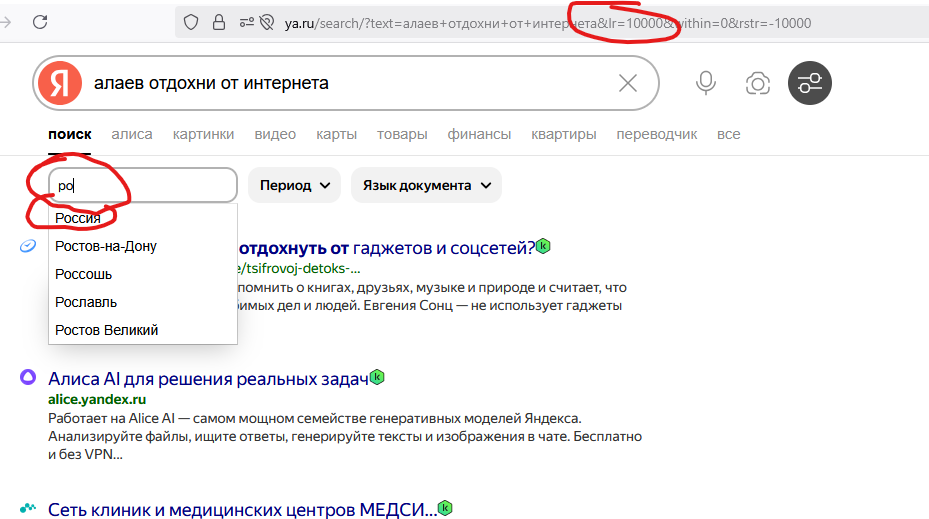The width and height of the screenshot is (929, 519).
Task: Pick Ростов Великий from the suggestions
Action: [x=106, y=330]
